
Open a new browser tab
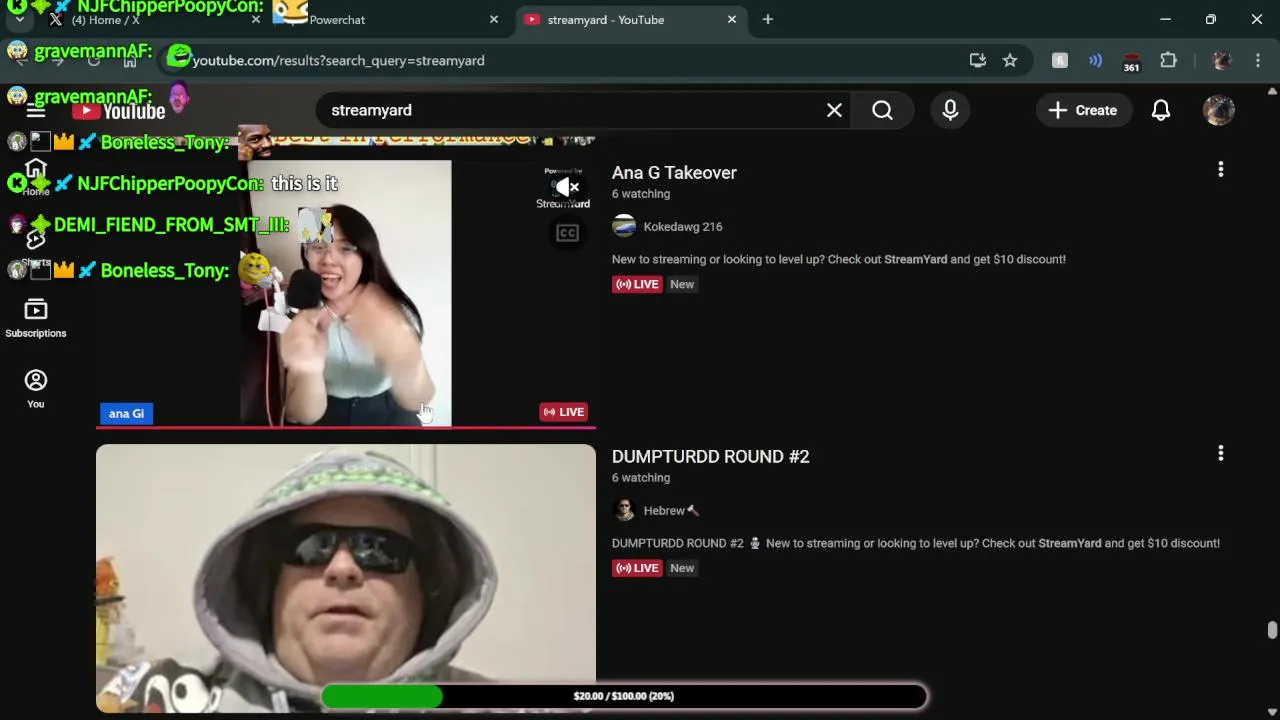click(x=768, y=19)
